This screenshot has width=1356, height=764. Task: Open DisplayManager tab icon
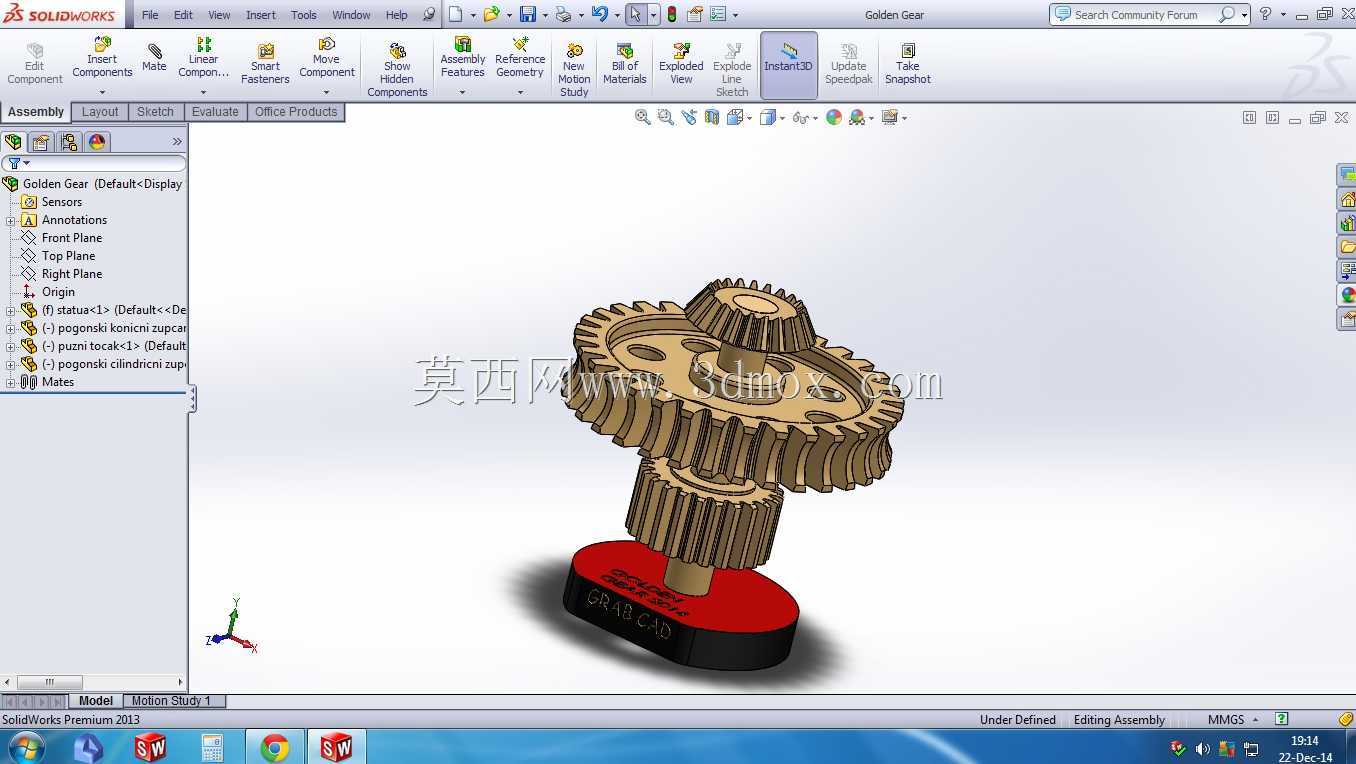97,142
